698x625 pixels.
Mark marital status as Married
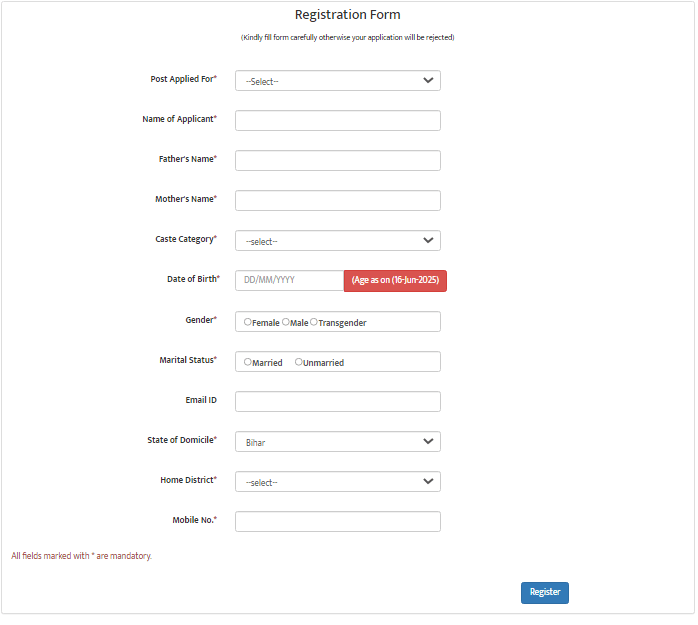pyautogui.click(x=248, y=362)
